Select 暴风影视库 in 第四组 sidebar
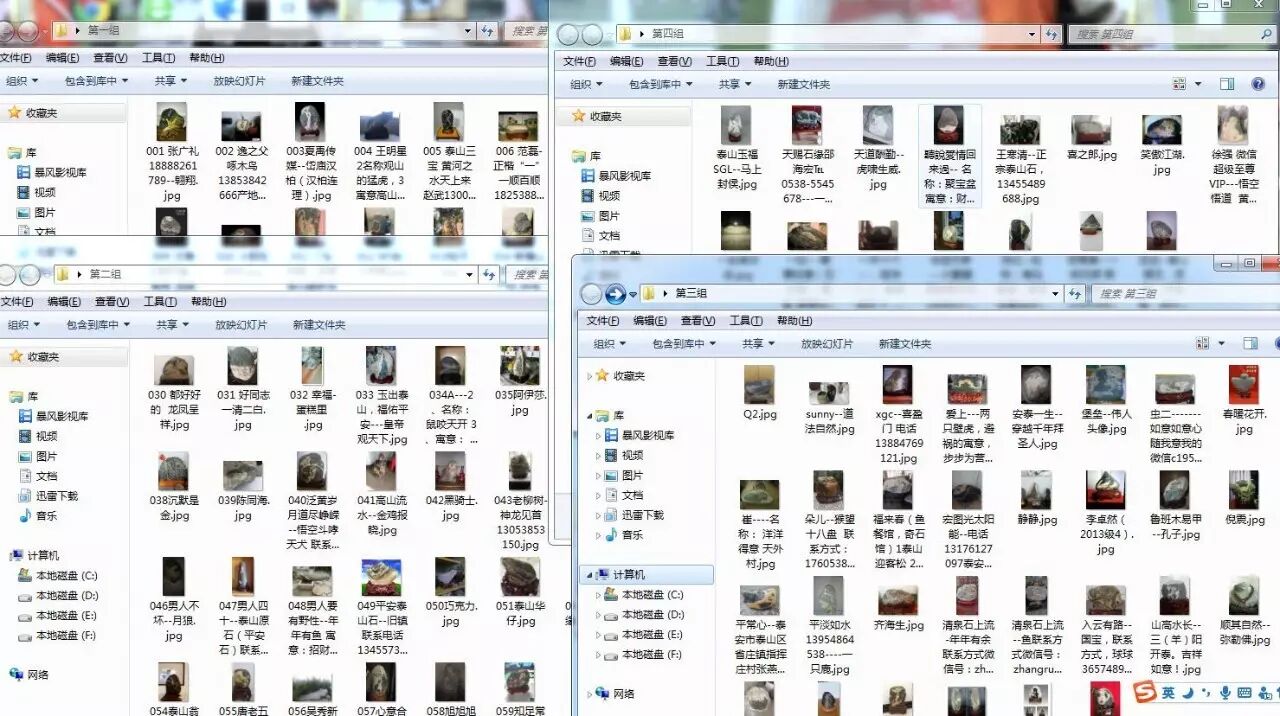1280x716 pixels. 615,176
